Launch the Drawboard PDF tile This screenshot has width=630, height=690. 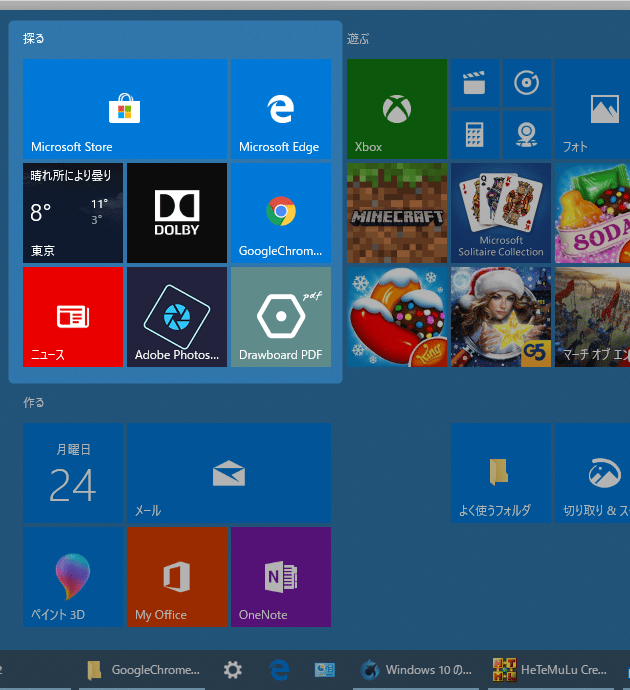pyautogui.click(x=281, y=317)
